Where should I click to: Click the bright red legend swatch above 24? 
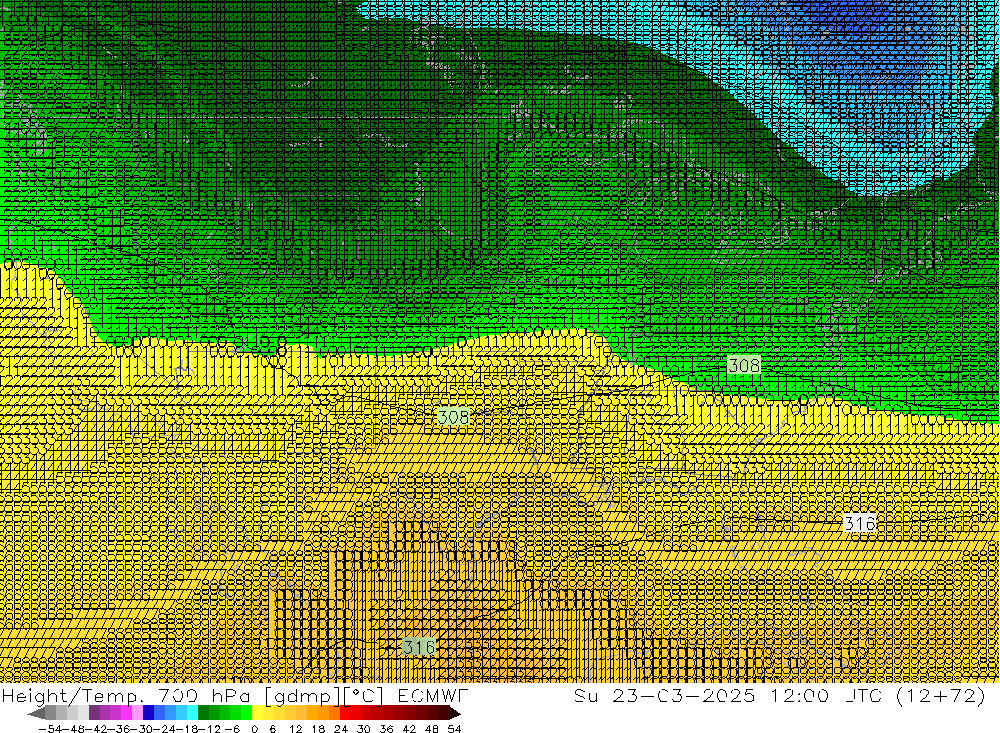point(345,713)
